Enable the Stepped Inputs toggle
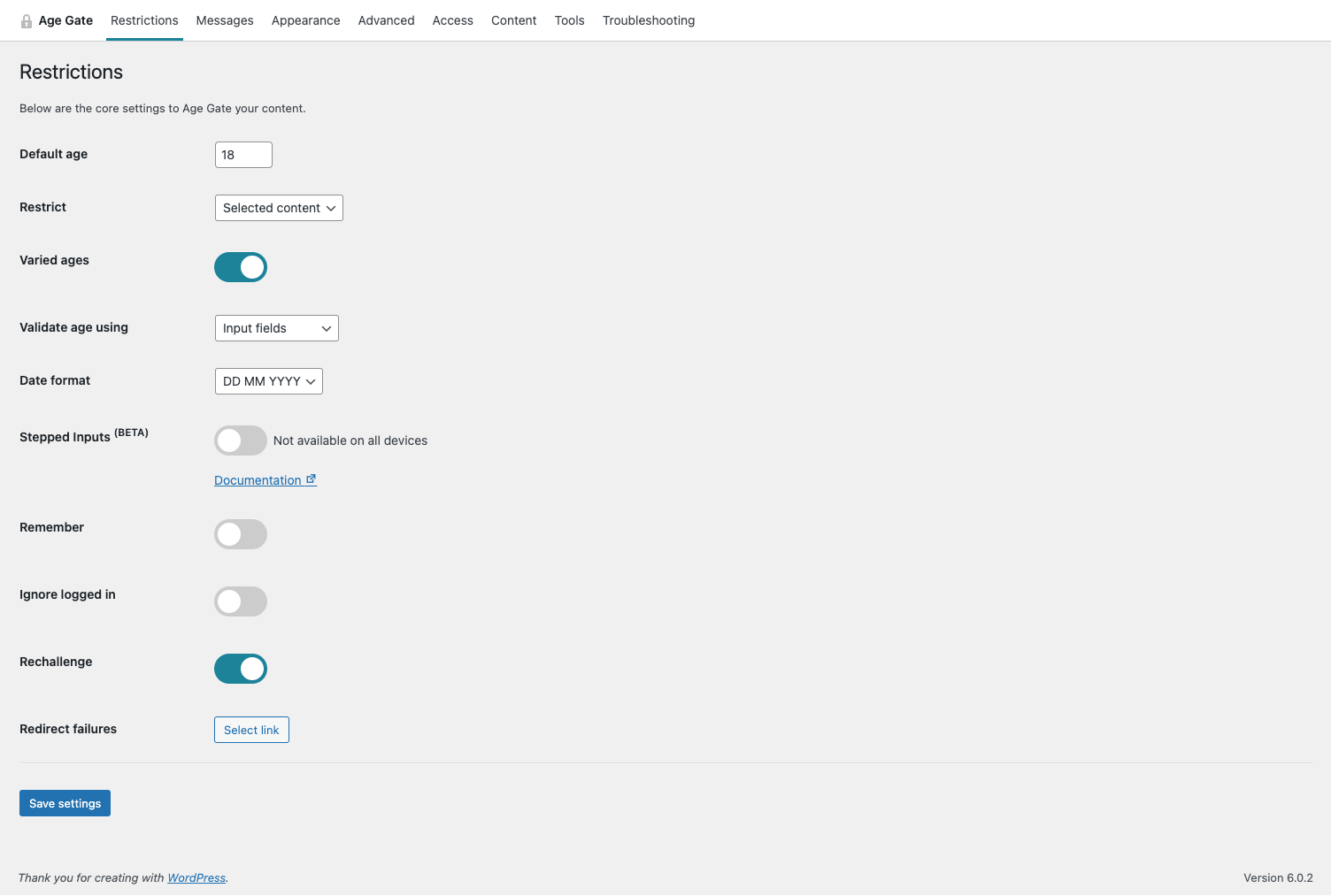 coord(241,440)
